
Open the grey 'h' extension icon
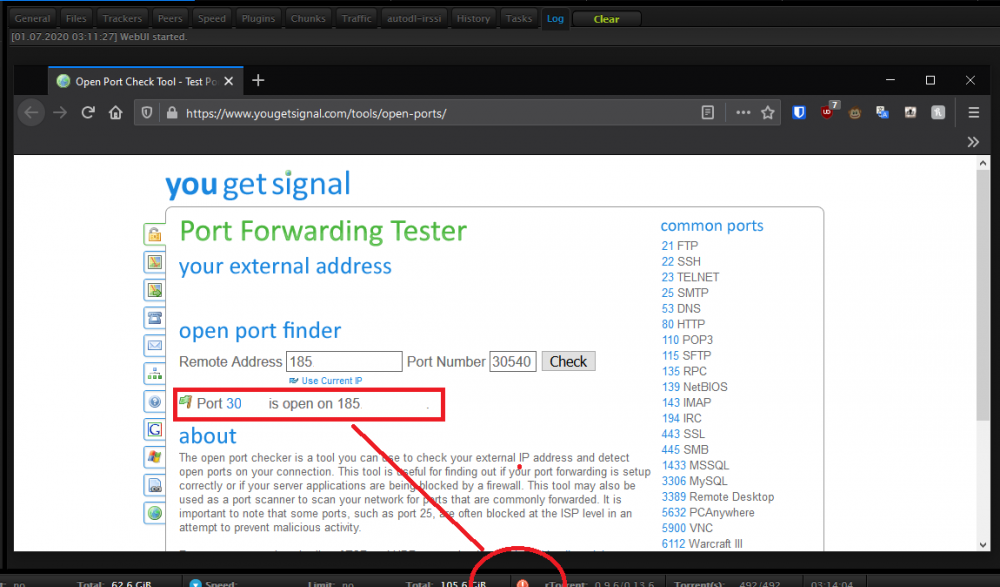click(x=938, y=113)
